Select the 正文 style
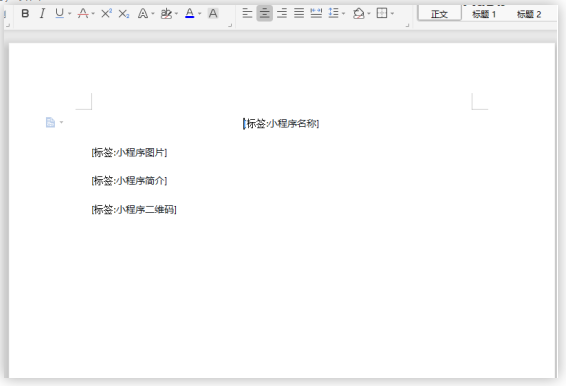The height and width of the screenshot is (386, 566). point(439,14)
